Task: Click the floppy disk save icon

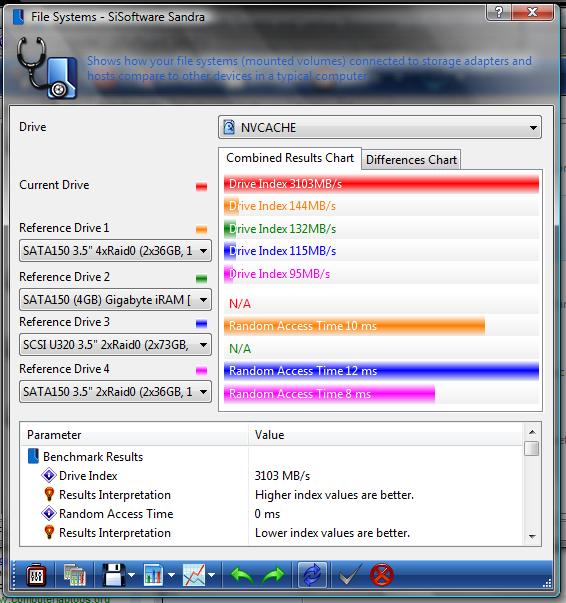Action: 113,575
